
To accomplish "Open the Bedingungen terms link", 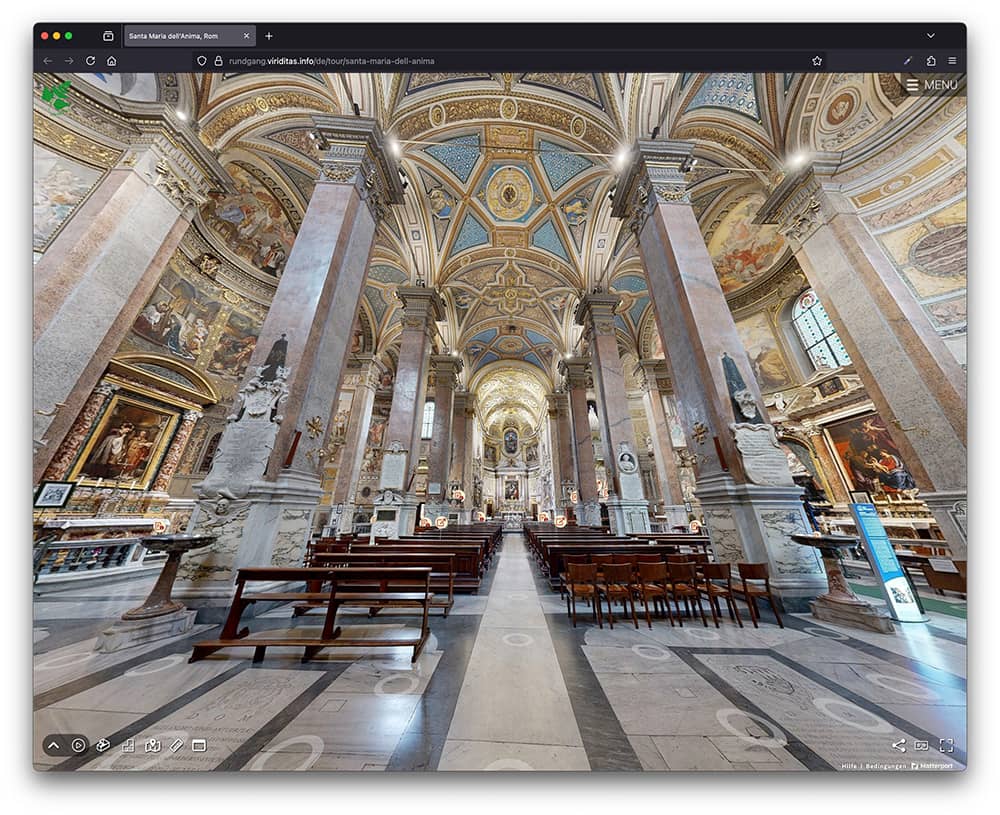I will [886, 766].
